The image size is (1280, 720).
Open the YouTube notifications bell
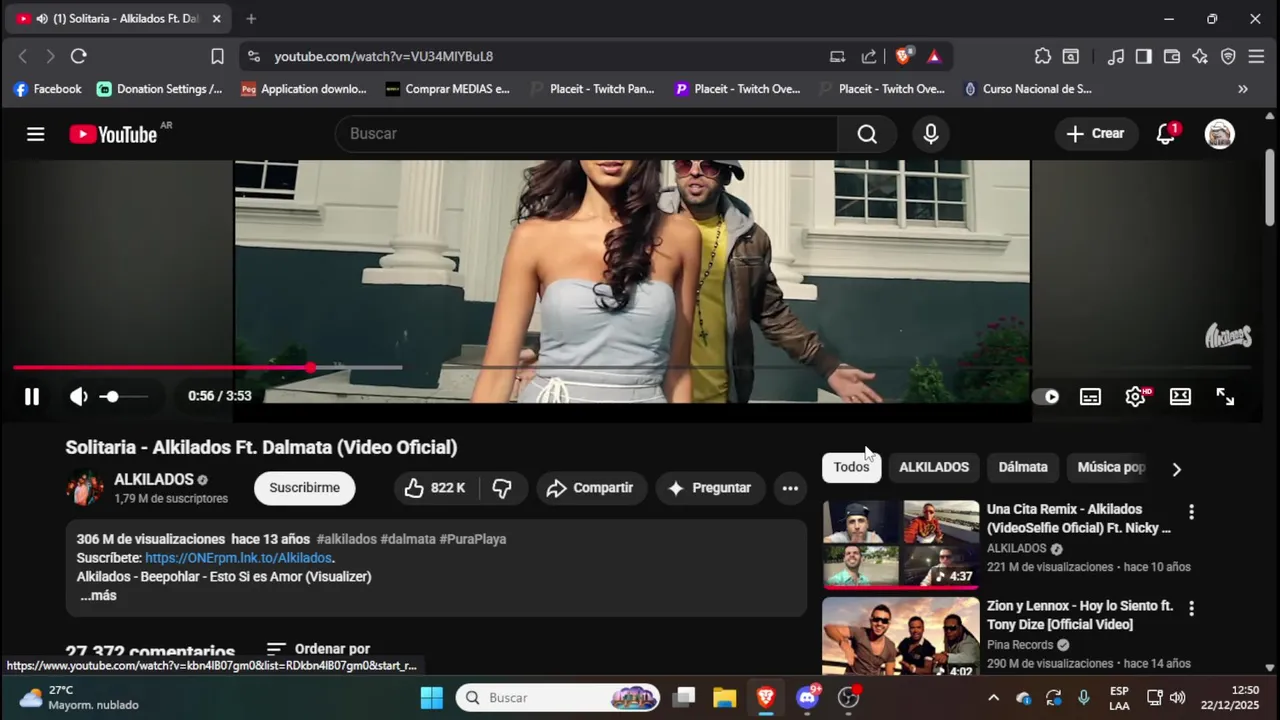[1166, 134]
